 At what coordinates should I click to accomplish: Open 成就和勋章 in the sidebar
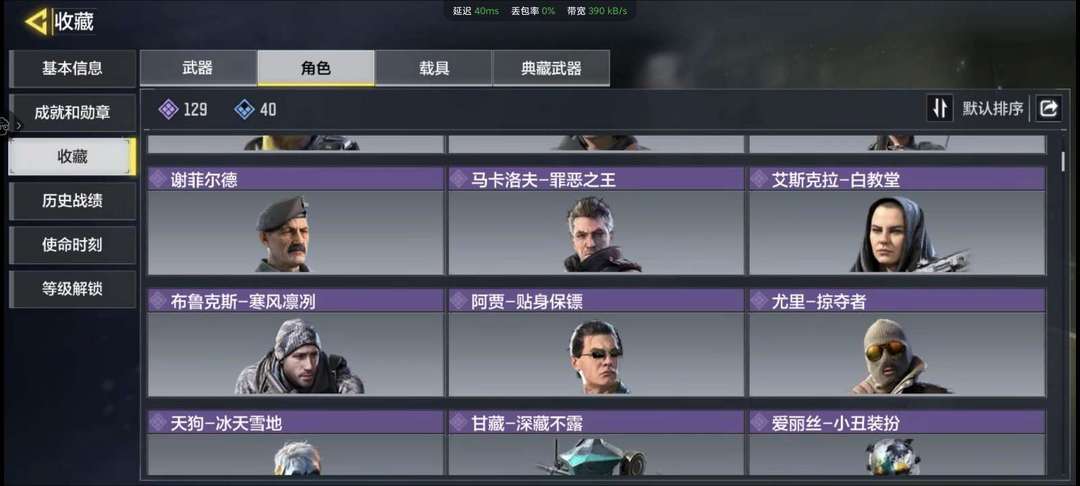coord(72,113)
